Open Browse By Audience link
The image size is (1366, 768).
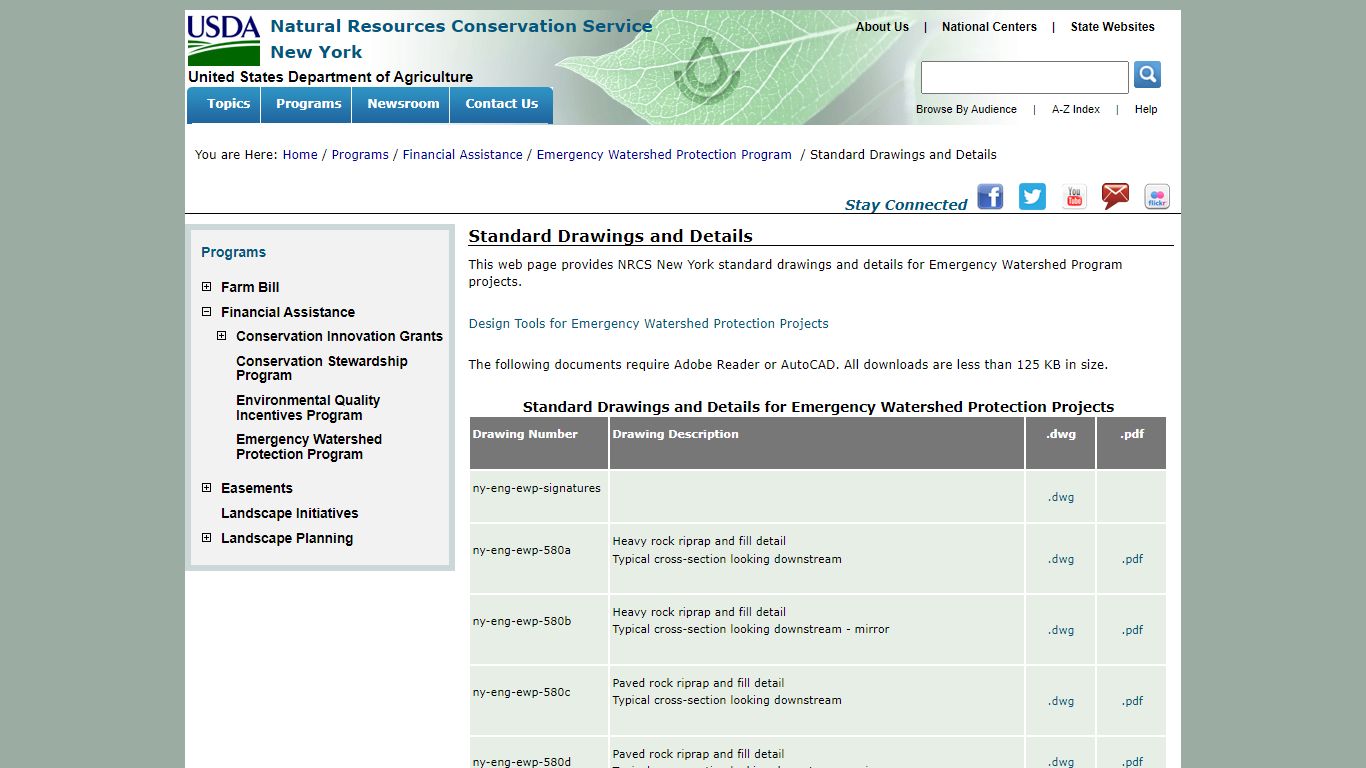click(966, 110)
